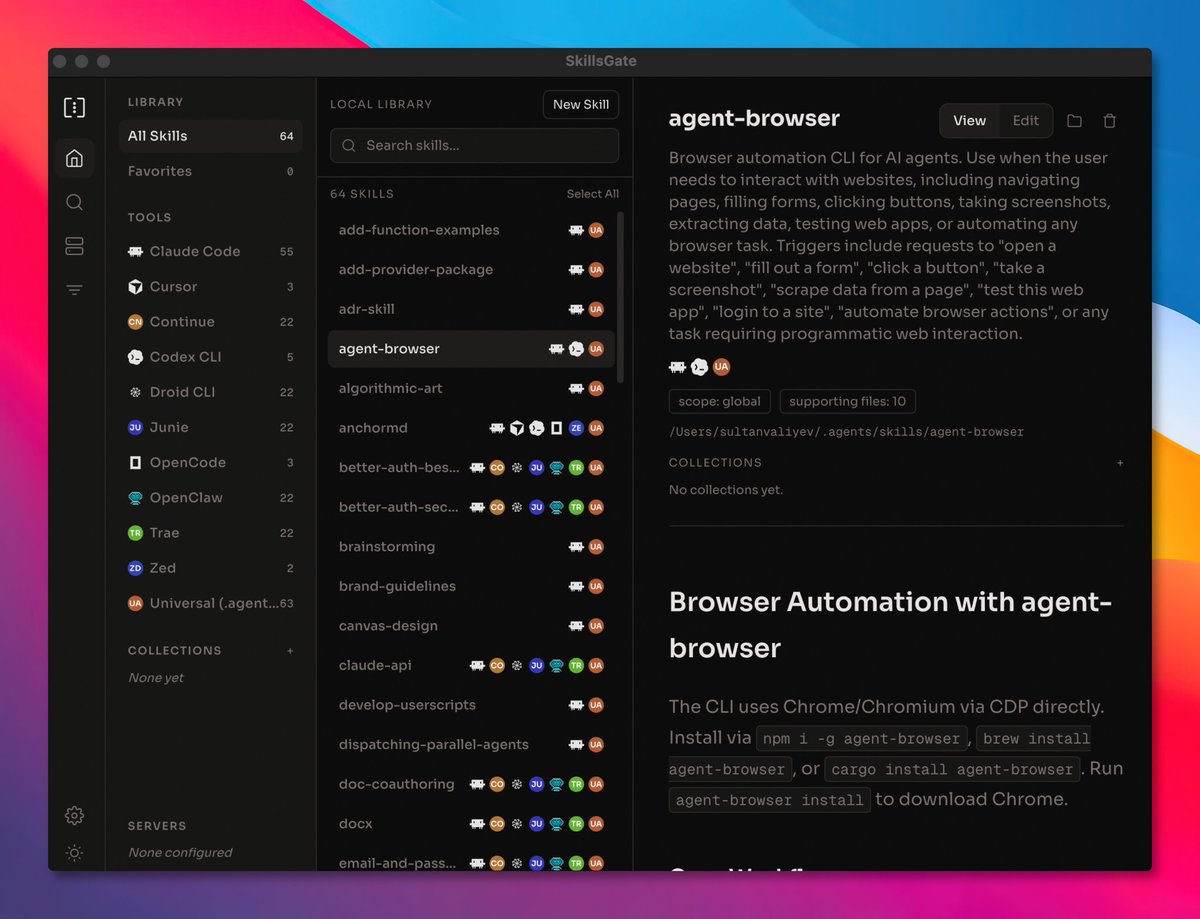The height and width of the screenshot is (919, 1200).
Task: Click ZE badge on anchormd row
Action: tap(576, 428)
